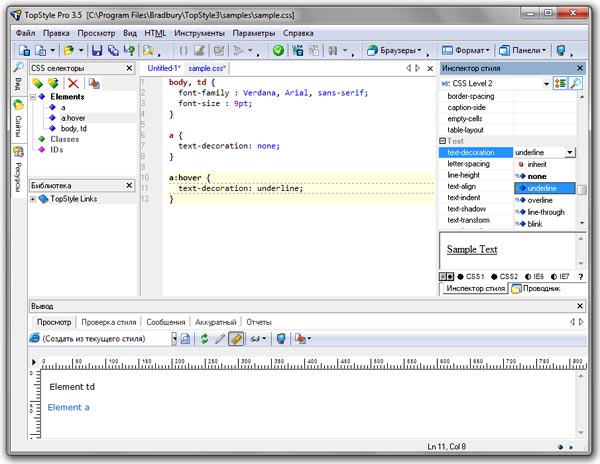
Task: Open the Правка menu
Action: [56, 33]
